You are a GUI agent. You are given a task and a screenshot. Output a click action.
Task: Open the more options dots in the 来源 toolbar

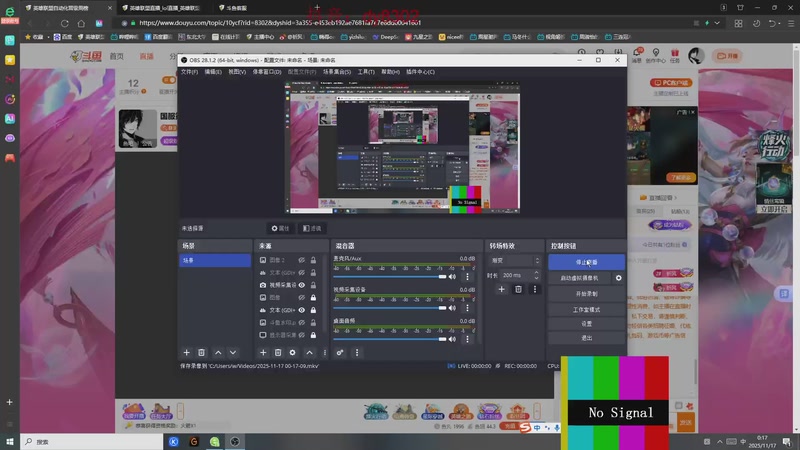click(x=324, y=353)
